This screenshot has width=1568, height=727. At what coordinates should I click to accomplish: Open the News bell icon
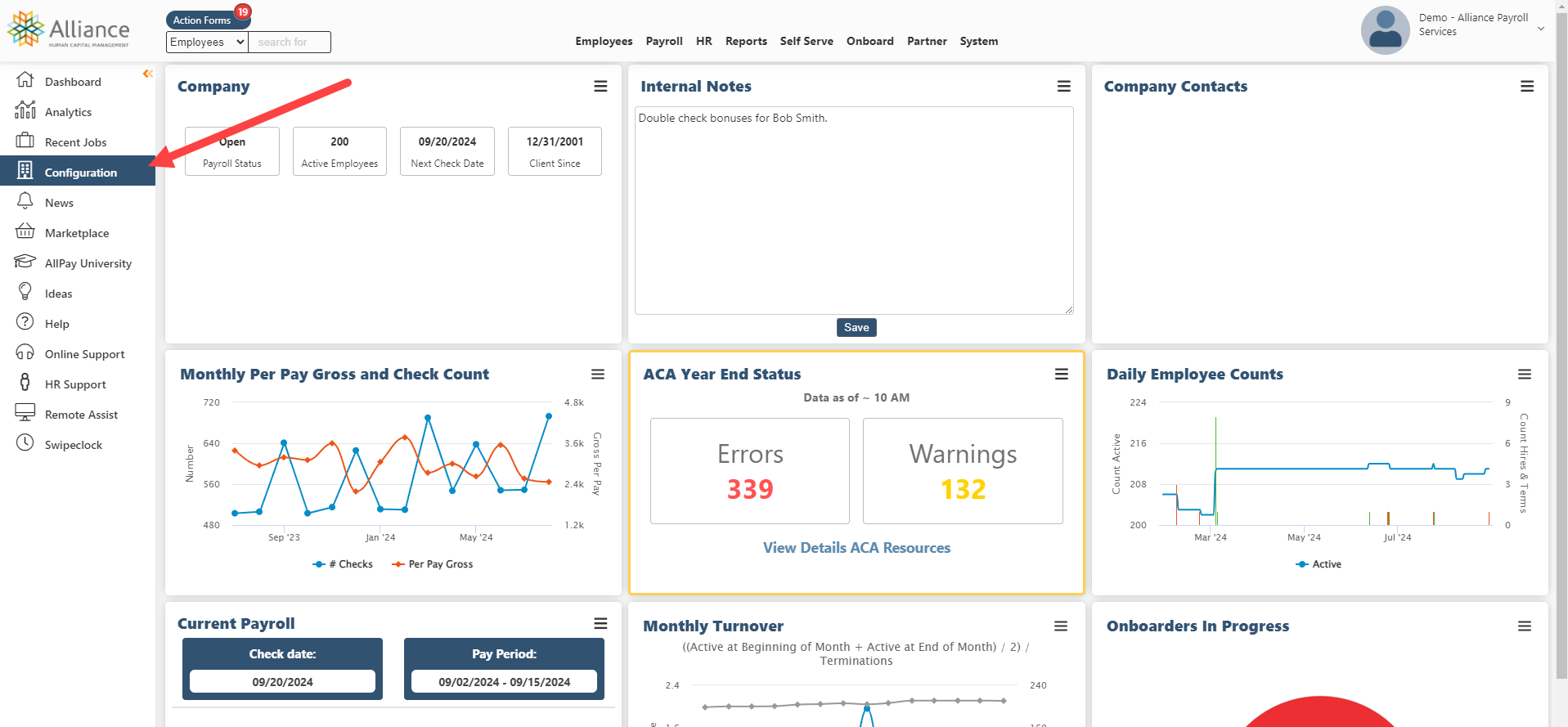pyautogui.click(x=25, y=201)
